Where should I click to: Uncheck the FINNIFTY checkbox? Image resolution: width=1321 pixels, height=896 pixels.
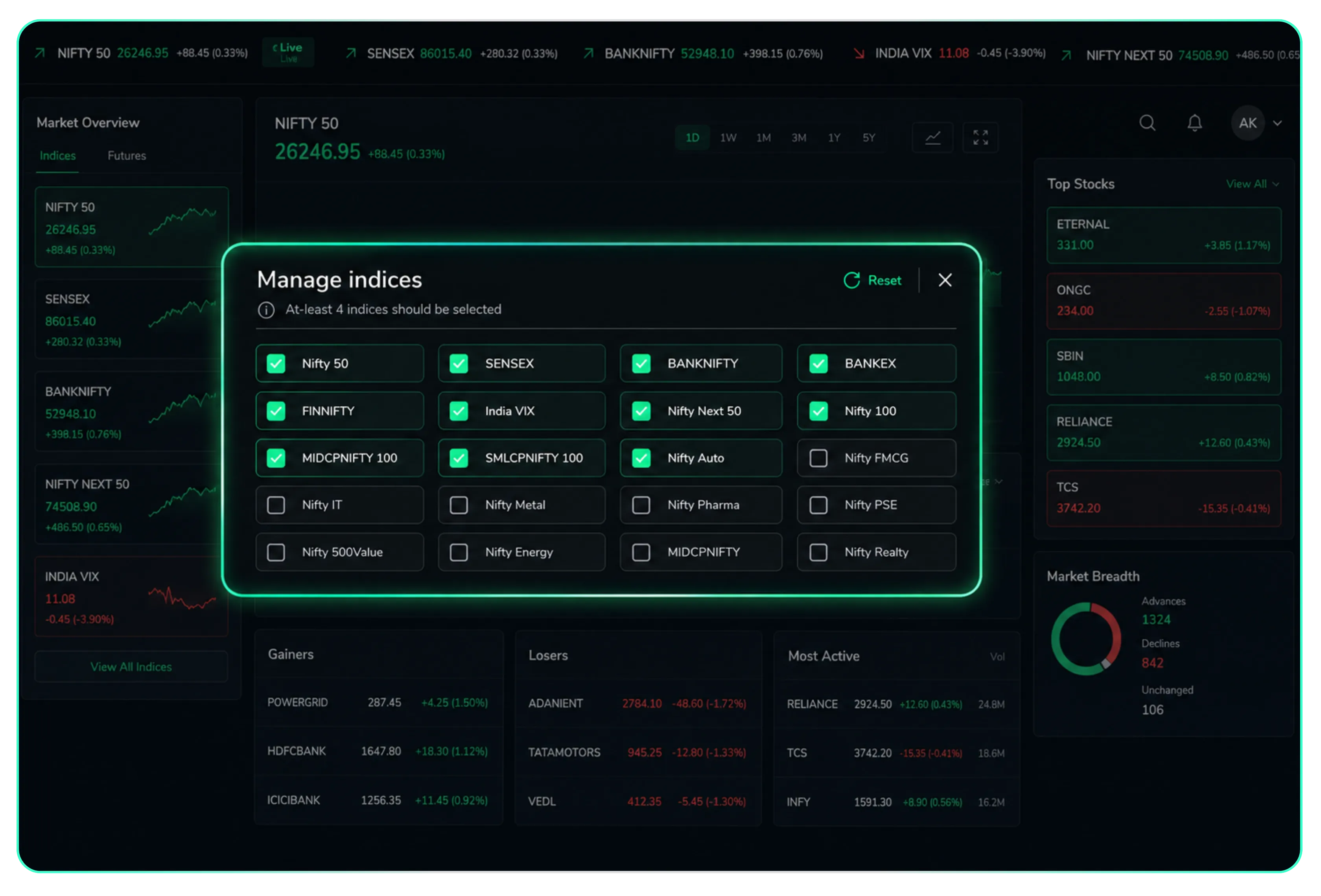coord(276,411)
